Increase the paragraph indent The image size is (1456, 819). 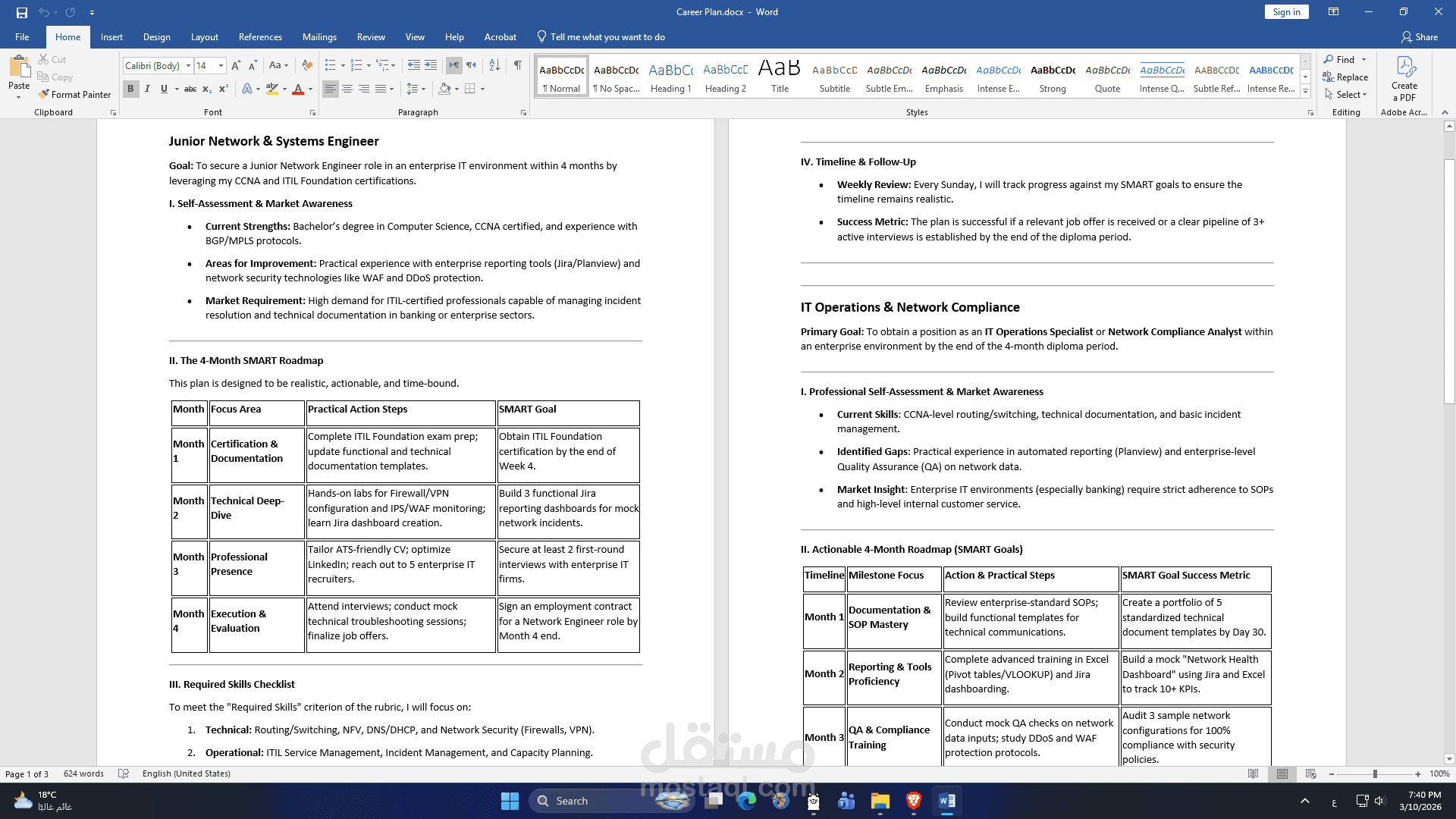tap(430, 66)
